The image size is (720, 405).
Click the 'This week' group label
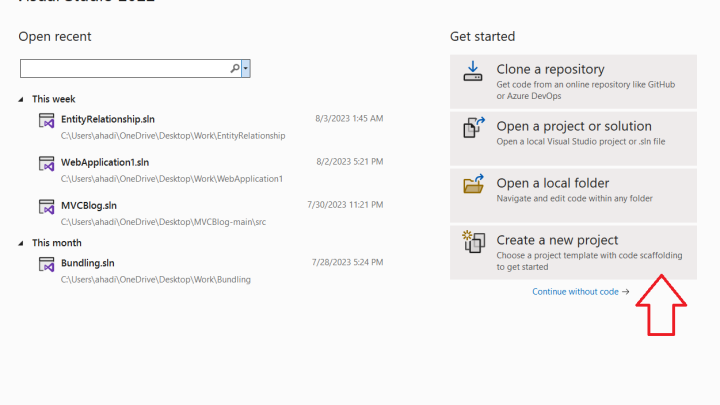pyautogui.click(x=54, y=99)
